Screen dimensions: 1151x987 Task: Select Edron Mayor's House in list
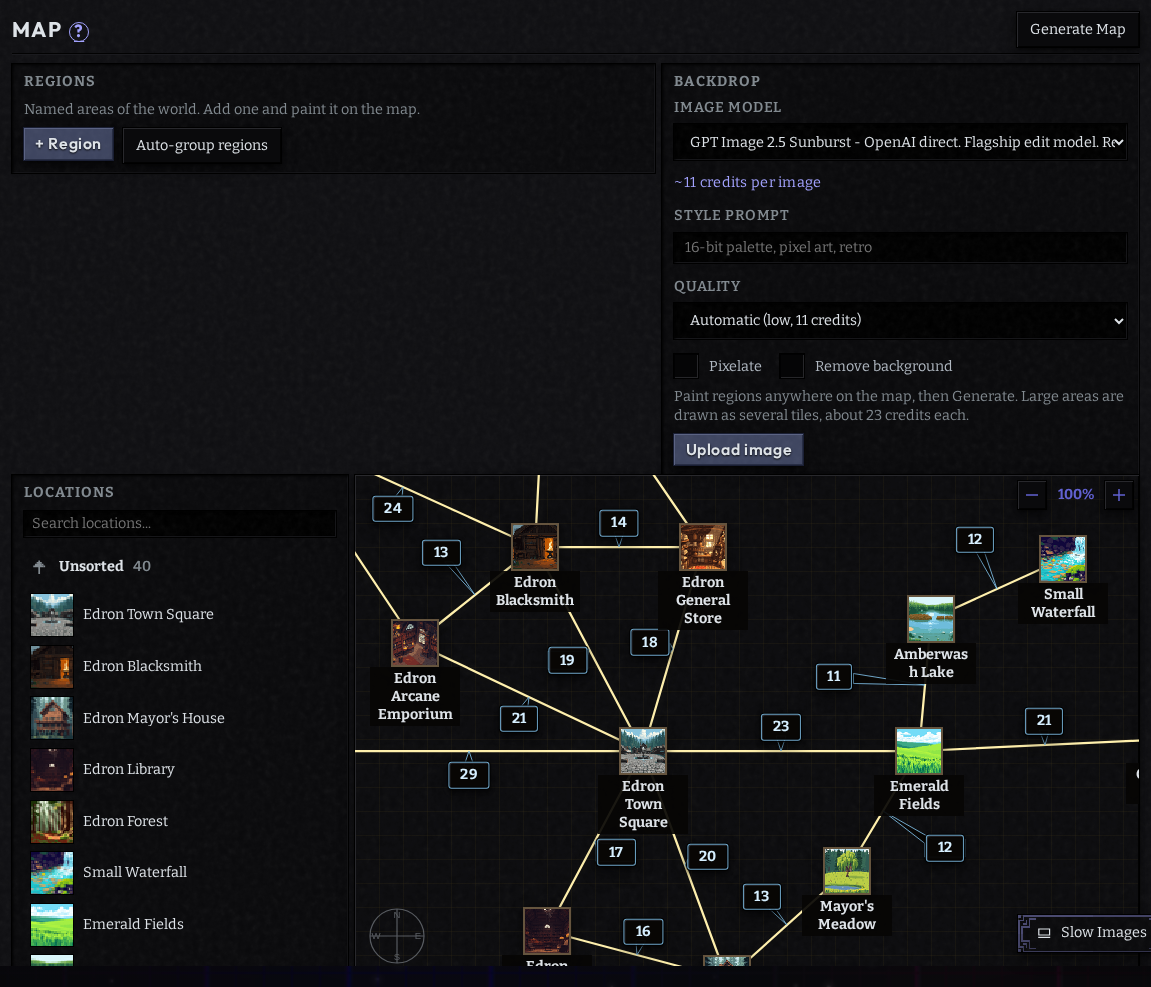click(180, 718)
